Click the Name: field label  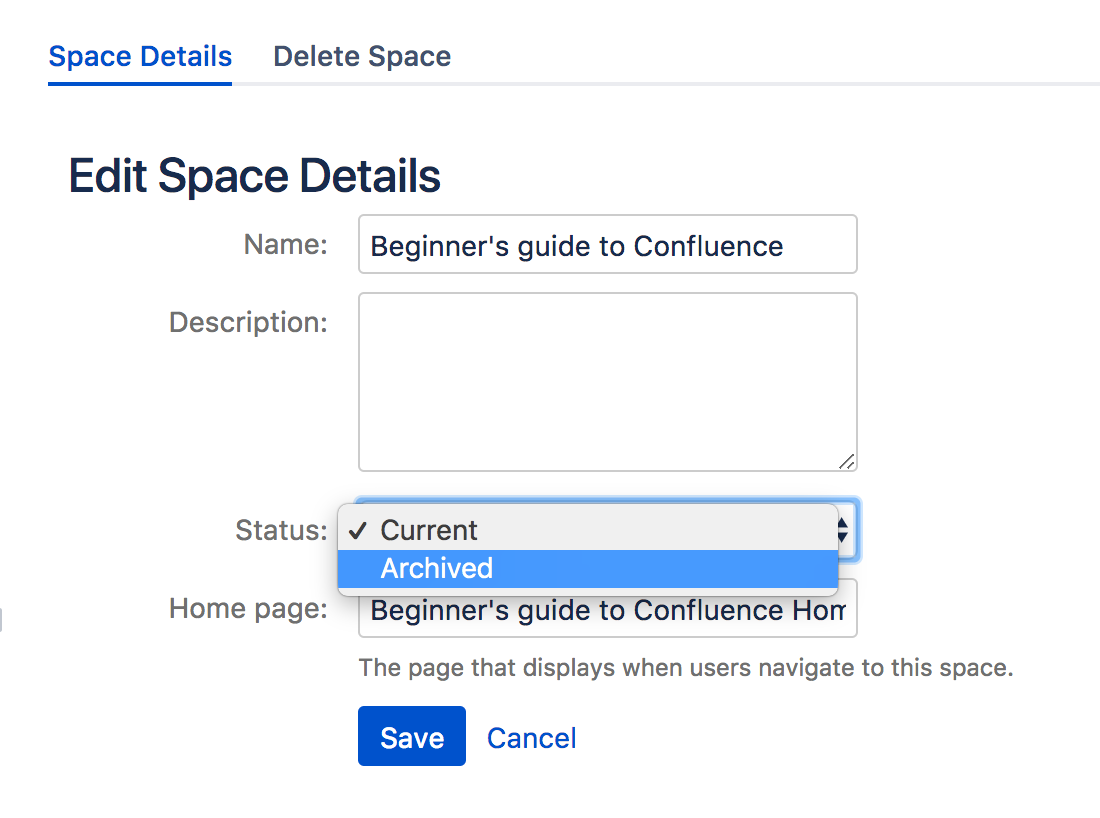click(x=285, y=245)
